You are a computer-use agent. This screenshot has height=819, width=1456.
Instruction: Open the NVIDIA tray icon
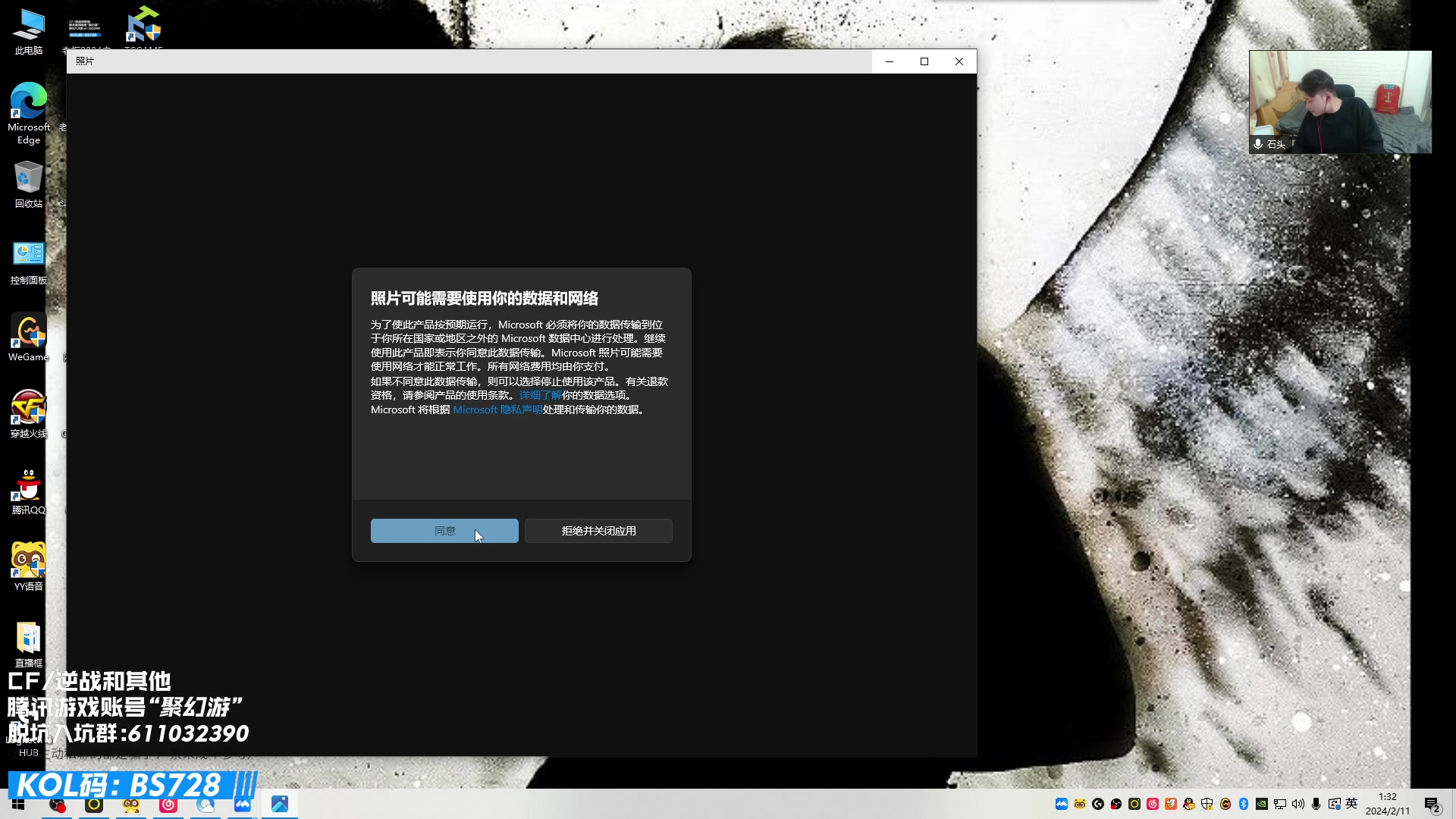(x=1262, y=804)
